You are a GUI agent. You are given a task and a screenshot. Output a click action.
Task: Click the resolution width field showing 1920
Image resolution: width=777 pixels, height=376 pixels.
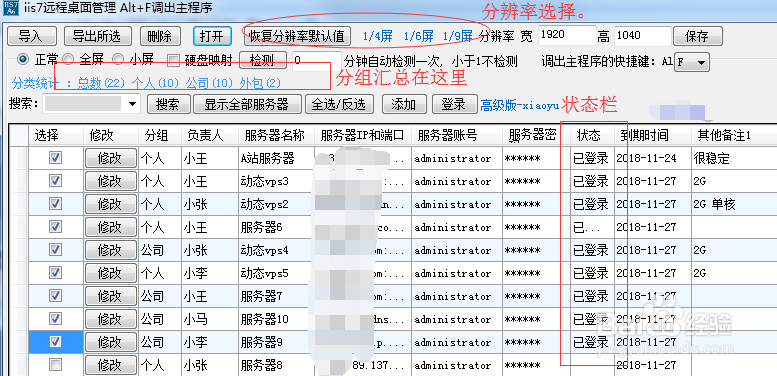[x=566, y=36]
